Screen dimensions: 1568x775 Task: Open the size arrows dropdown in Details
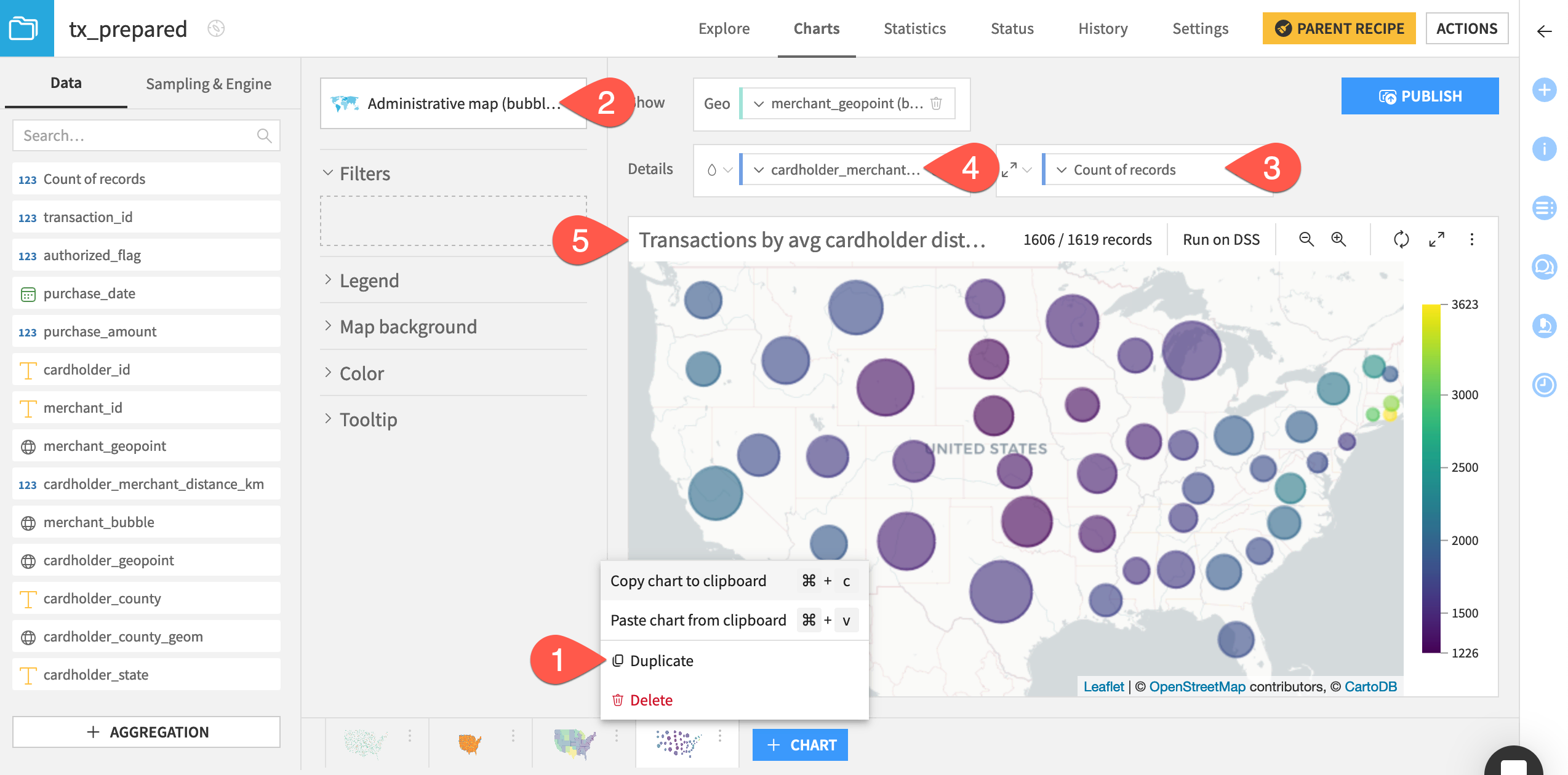coord(1017,170)
